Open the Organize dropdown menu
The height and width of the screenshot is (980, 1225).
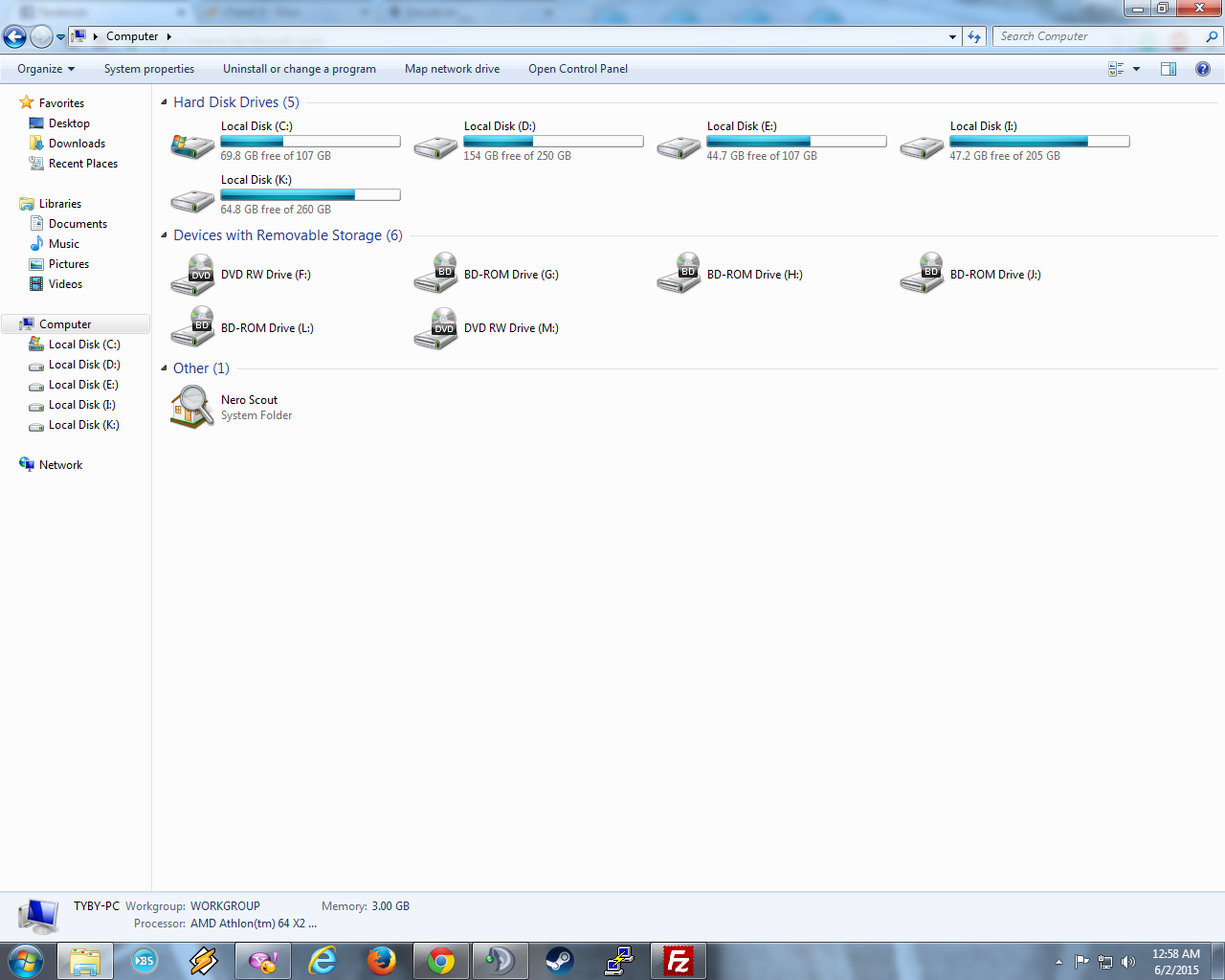46,69
